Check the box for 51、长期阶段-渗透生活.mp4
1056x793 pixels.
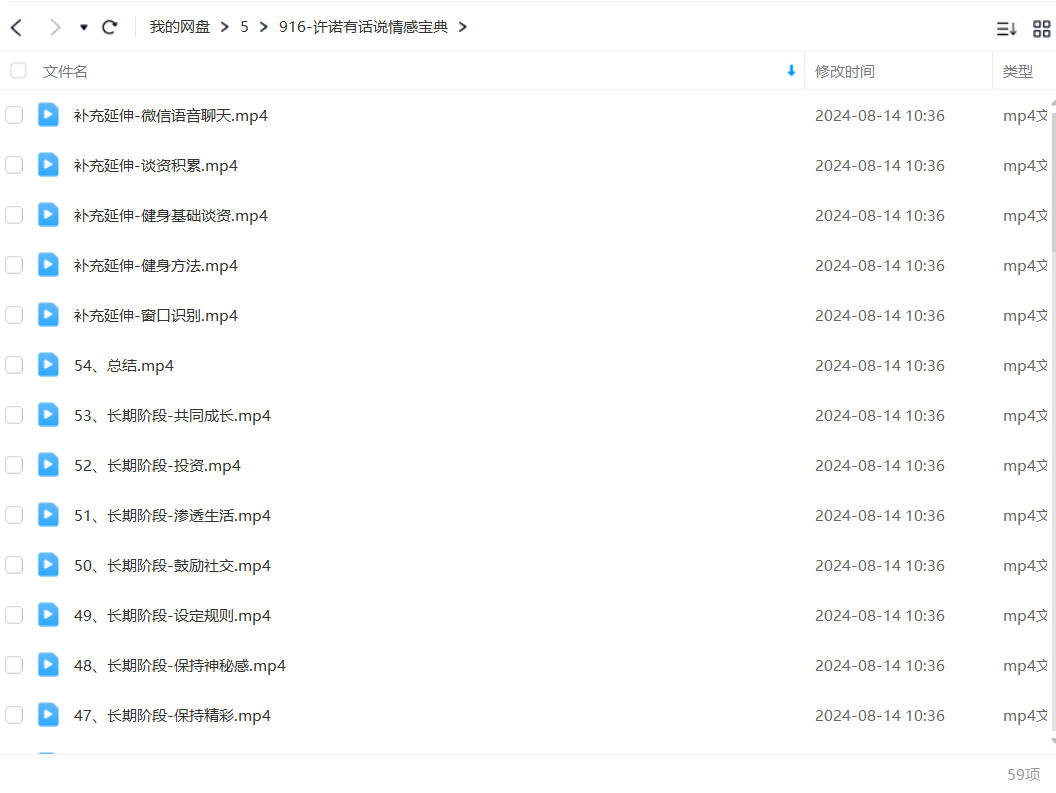[x=14, y=515]
